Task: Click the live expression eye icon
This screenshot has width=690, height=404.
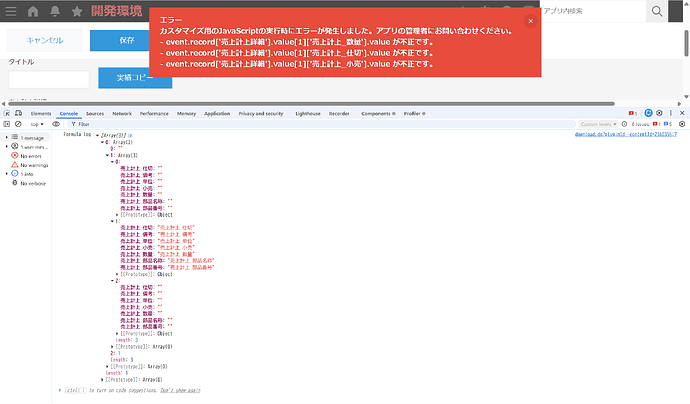Action: click(57, 124)
